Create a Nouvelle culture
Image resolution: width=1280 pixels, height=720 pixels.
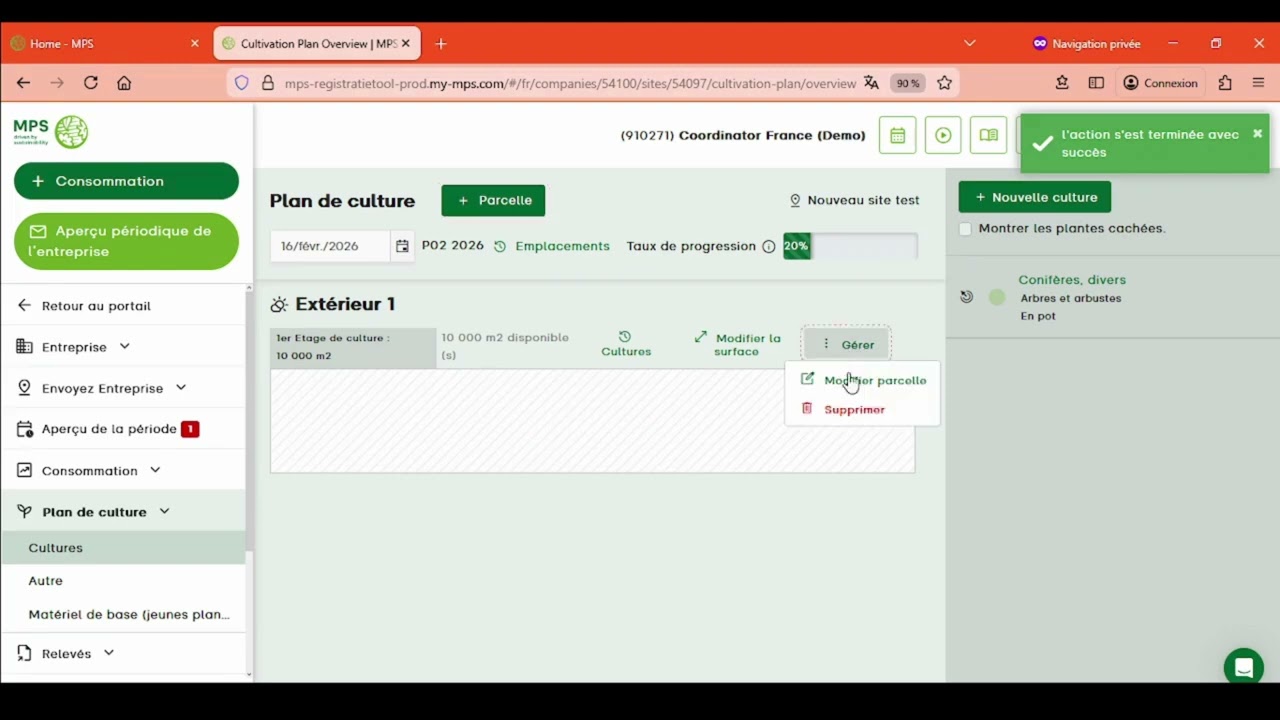click(x=1034, y=197)
